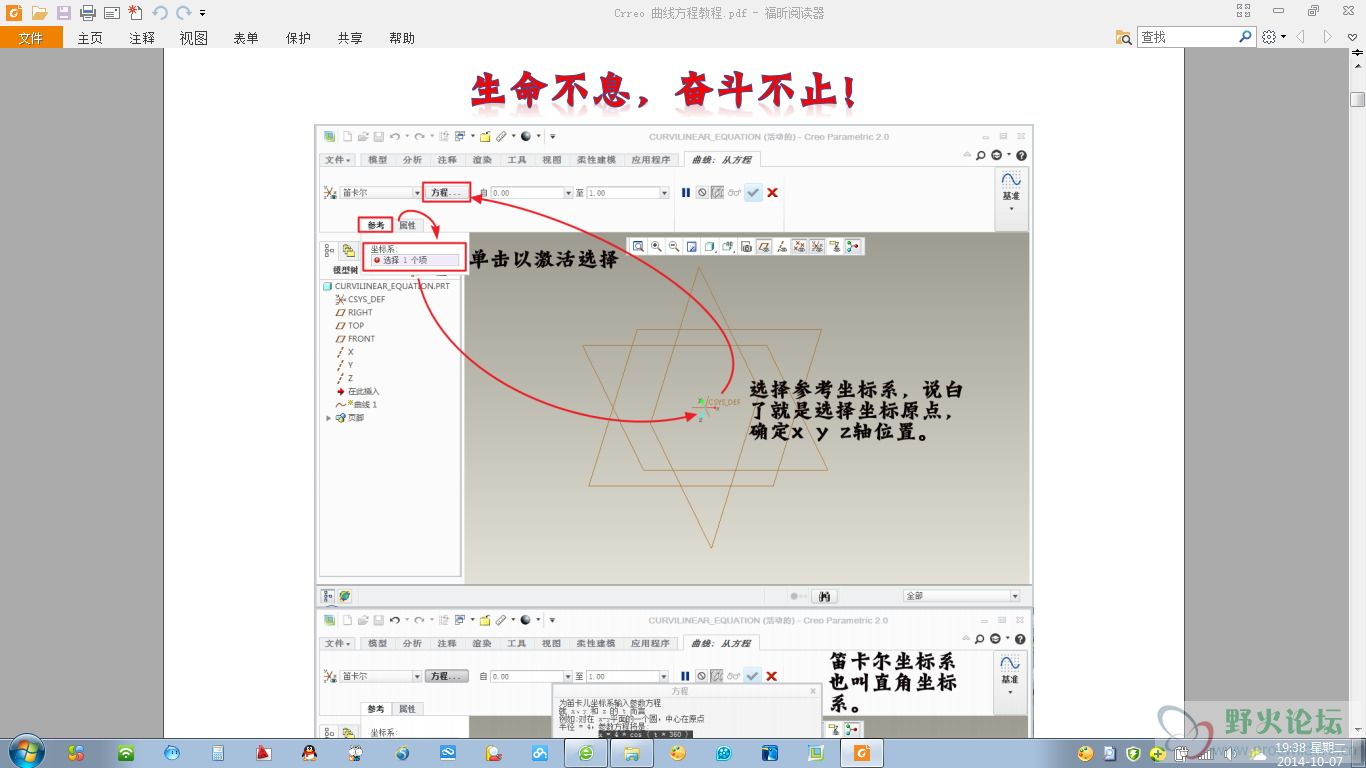Click pause icon in upper Creo screenshot

686,192
